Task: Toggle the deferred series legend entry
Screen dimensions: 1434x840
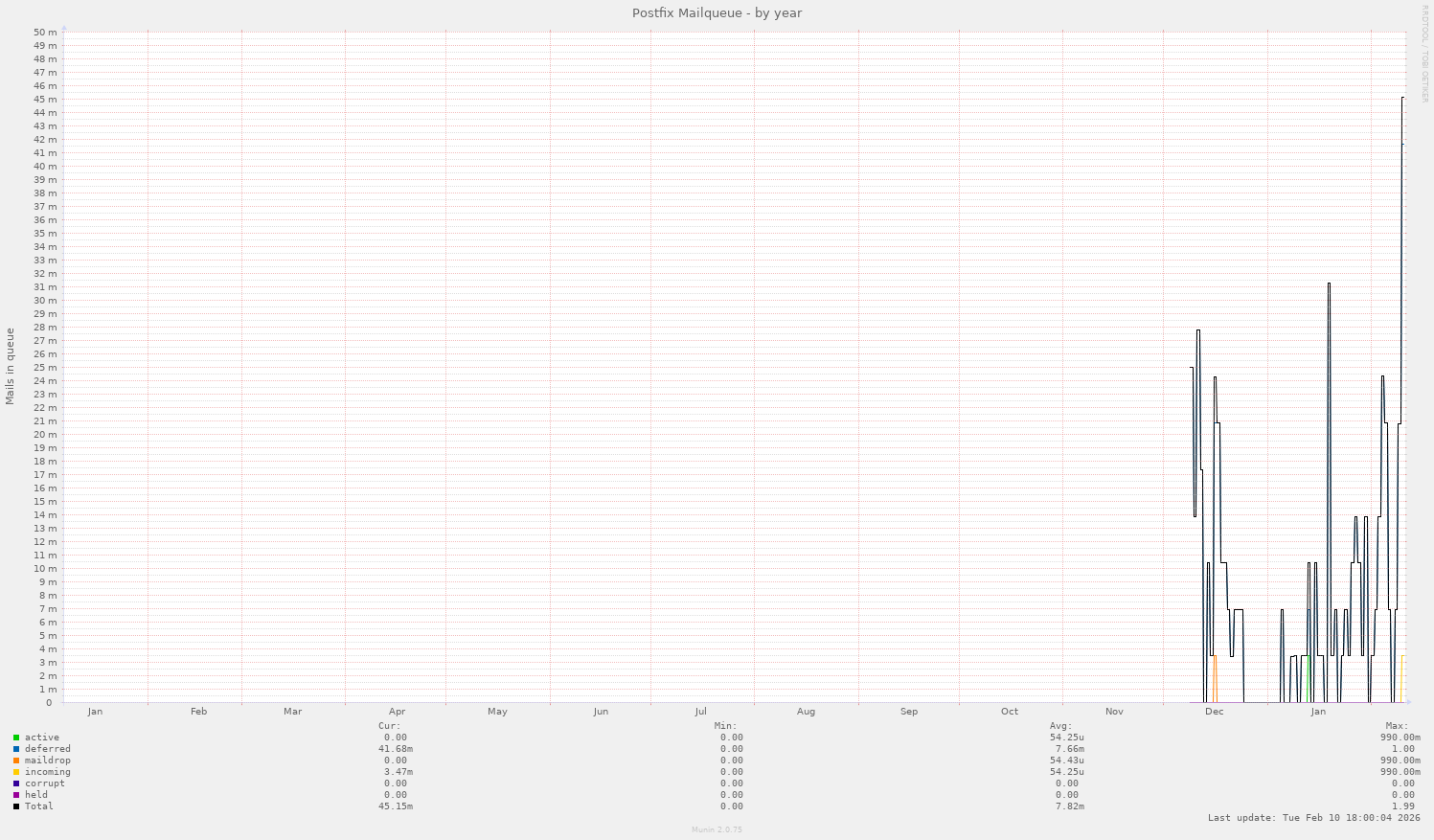Action: click(x=46, y=748)
